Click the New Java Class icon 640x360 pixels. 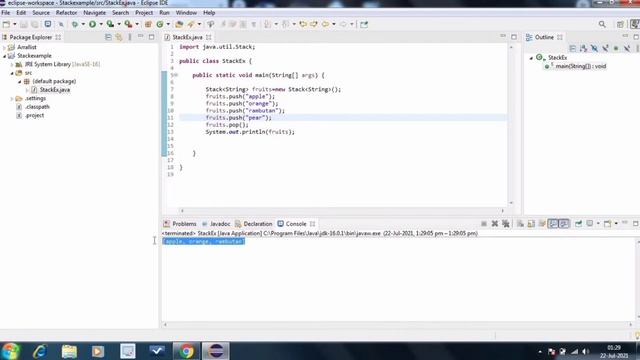click(x=160, y=24)
